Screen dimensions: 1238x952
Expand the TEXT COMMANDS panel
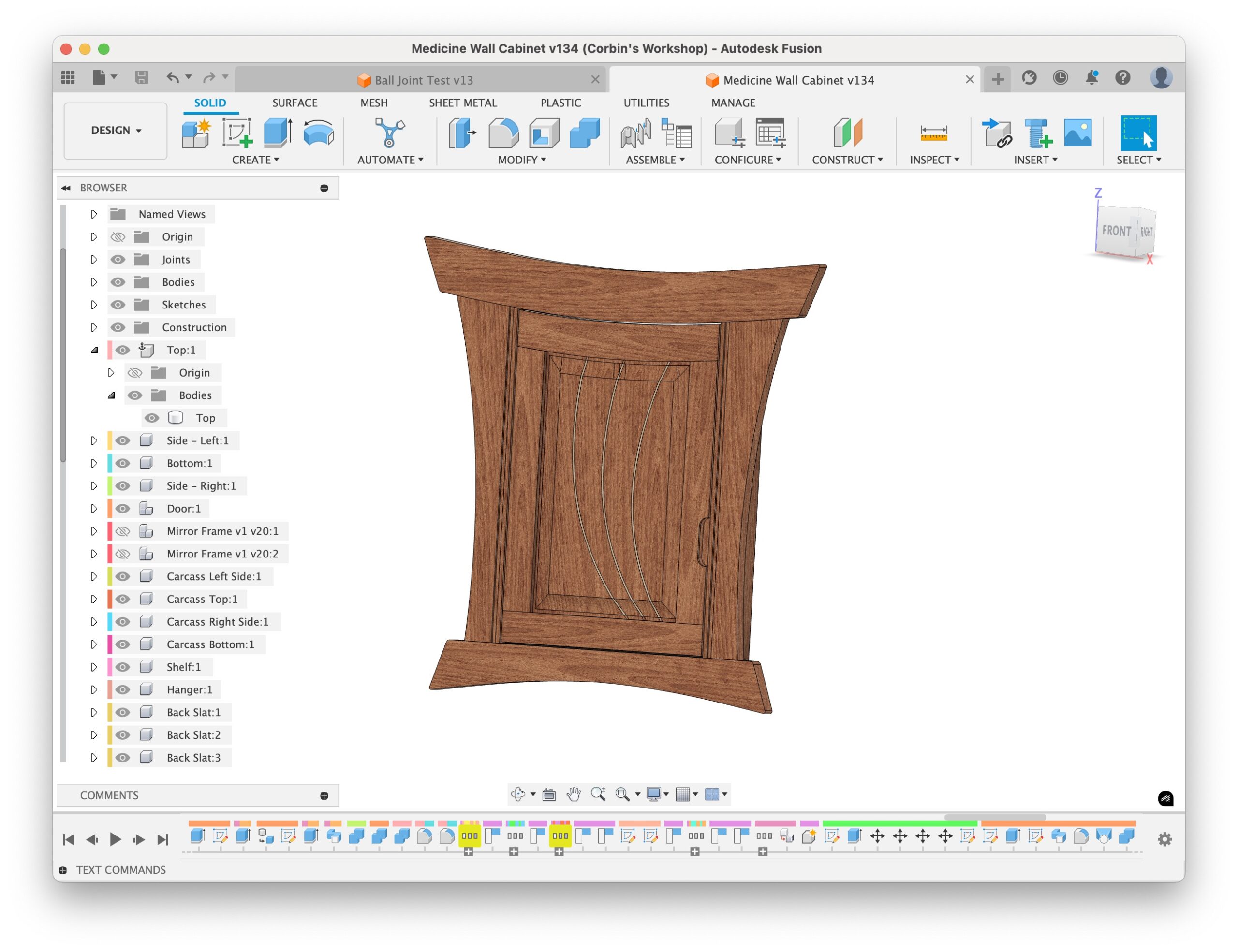(63, 870)
